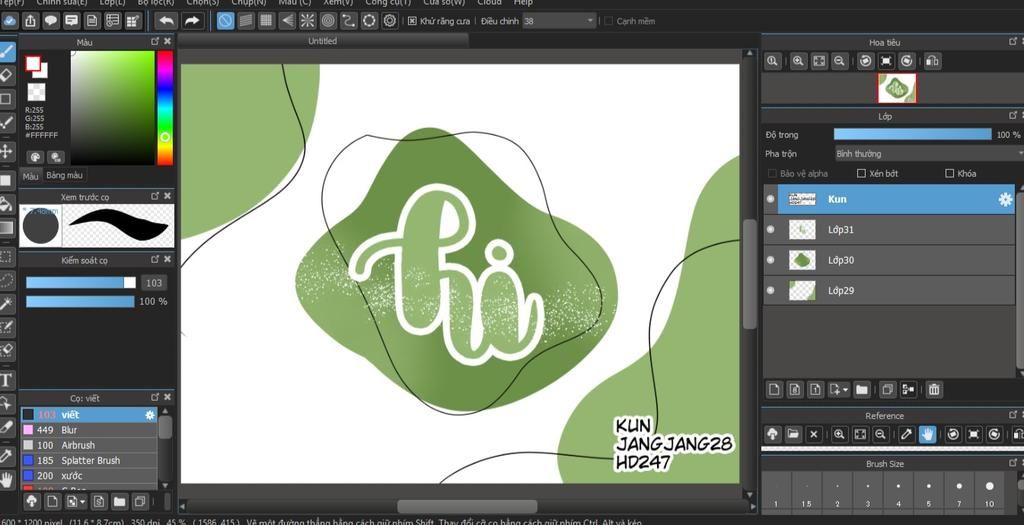Redo the last undone action
The height and width of the screenshot is (525, 1024).
(x=191, y=21)
